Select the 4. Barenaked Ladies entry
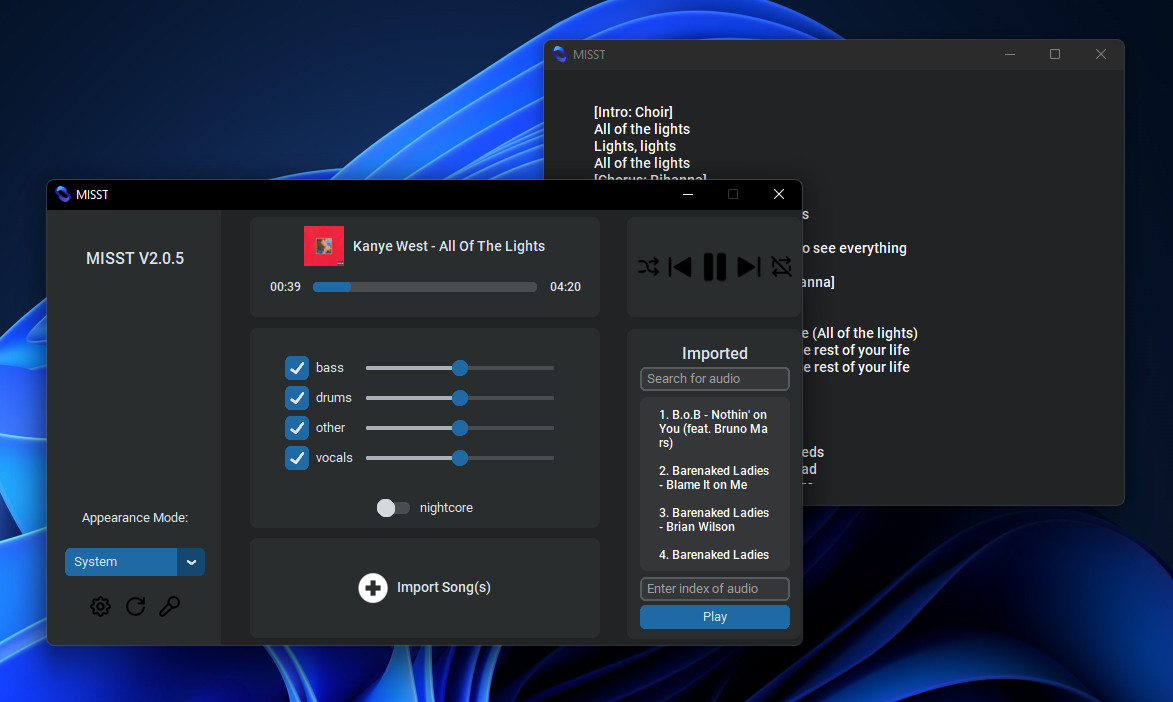1173x702 pixels. point(713,555)
